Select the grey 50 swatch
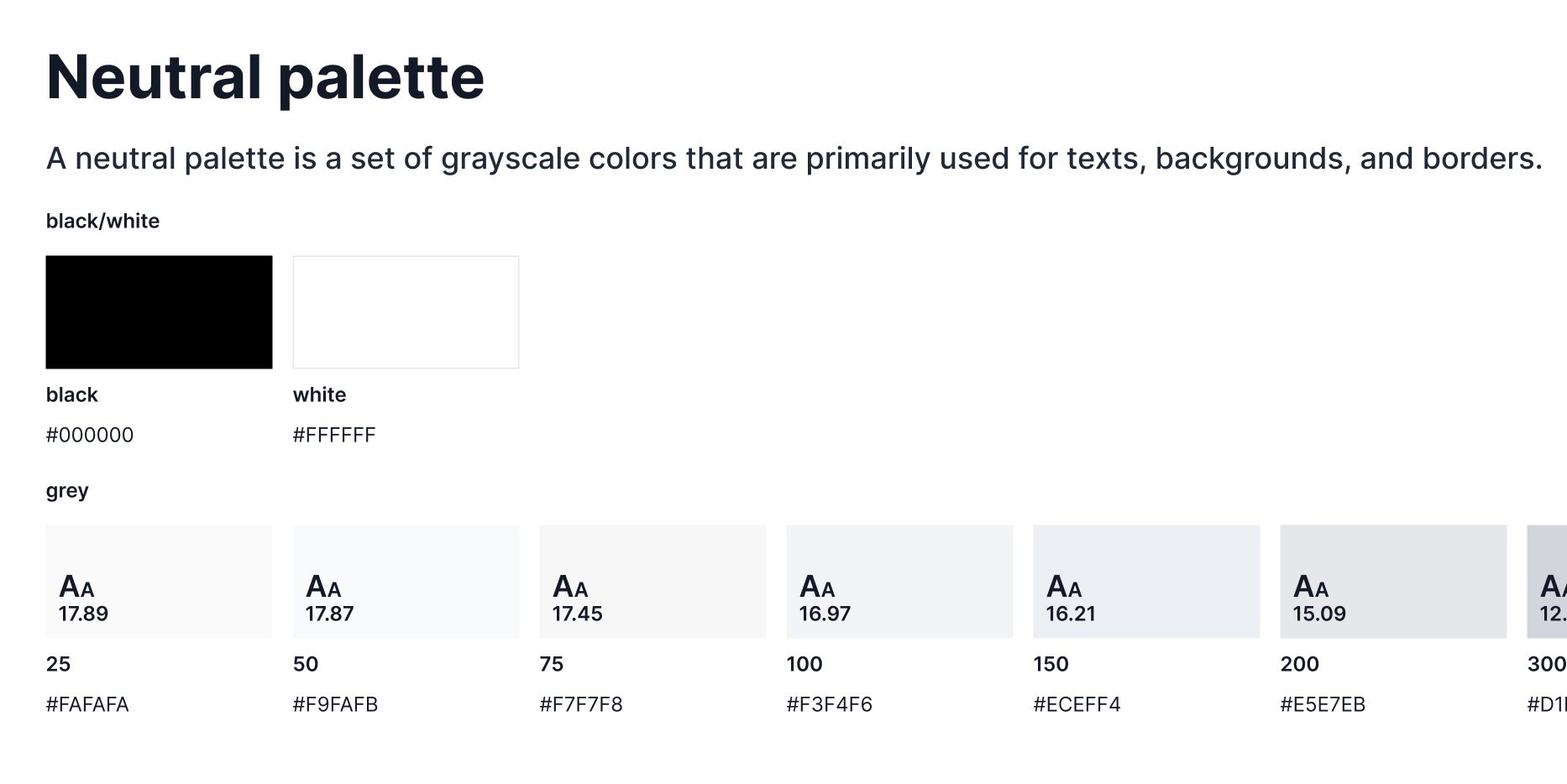 point(406,582)
